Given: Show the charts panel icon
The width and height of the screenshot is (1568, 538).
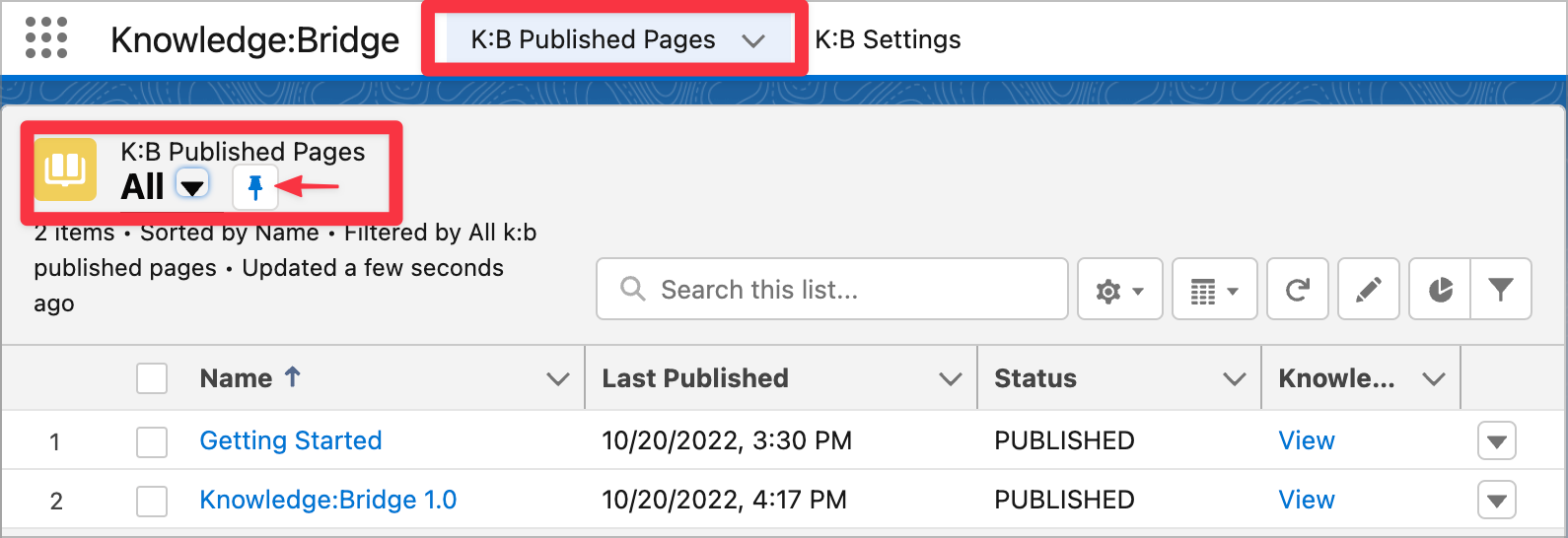Looking at the screenshot, I should coord(1440,290).
